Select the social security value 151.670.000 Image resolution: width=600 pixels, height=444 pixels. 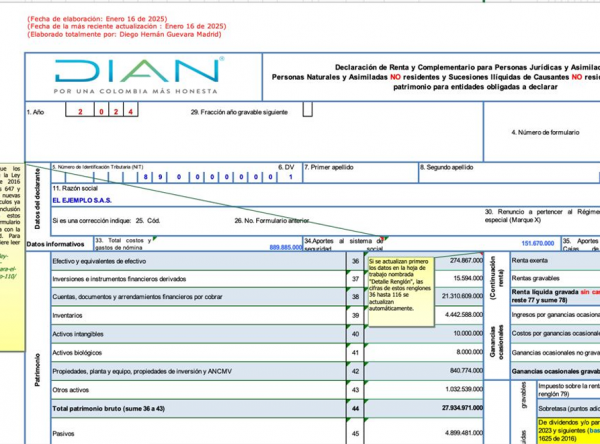point(538,243)
